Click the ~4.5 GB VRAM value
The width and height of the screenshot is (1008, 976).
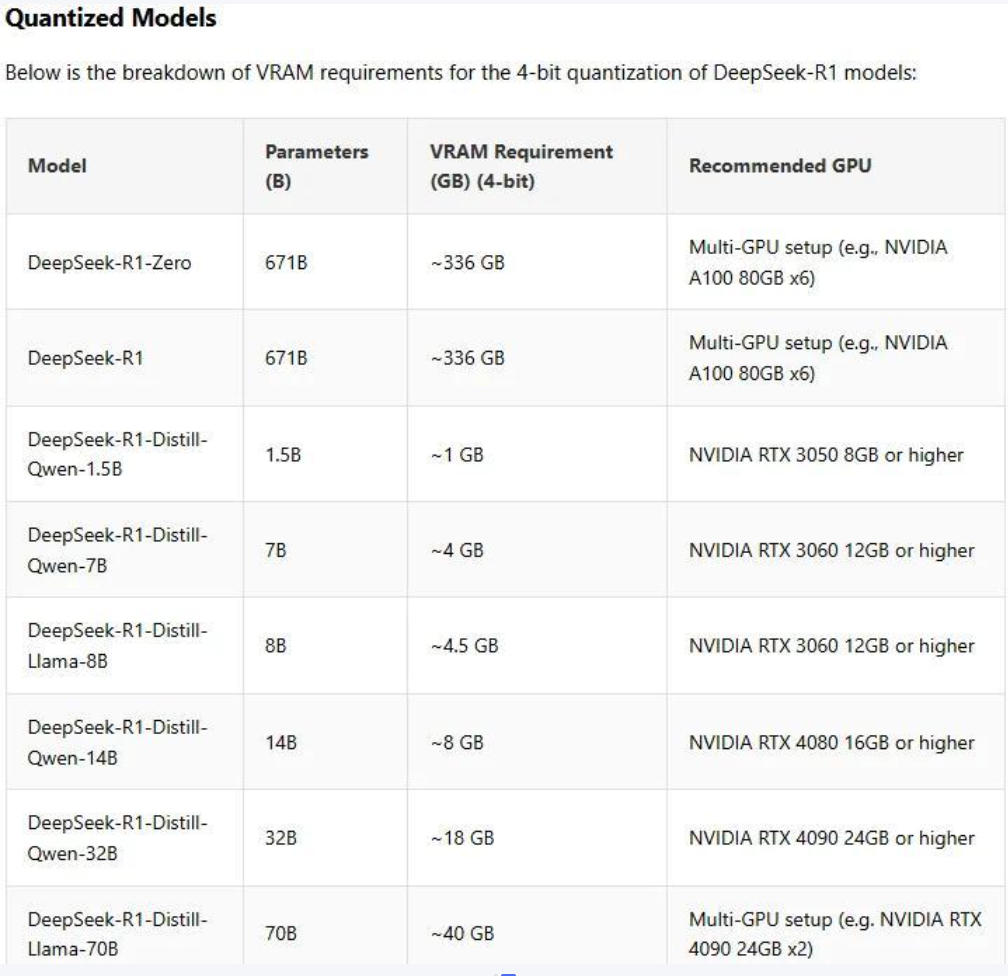tap(464, 646)
